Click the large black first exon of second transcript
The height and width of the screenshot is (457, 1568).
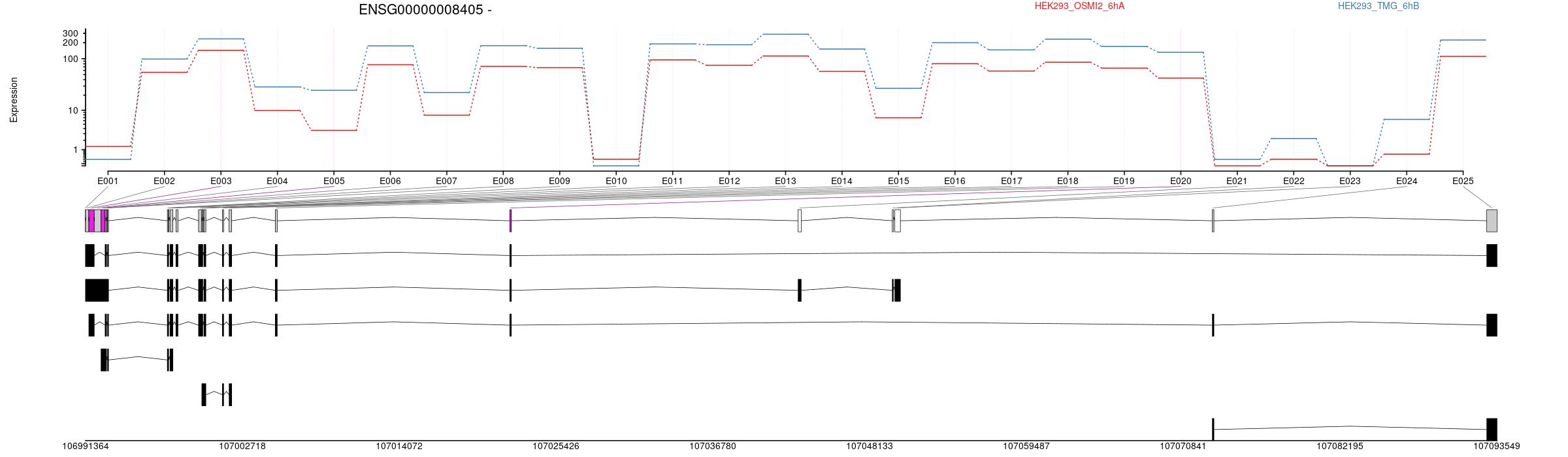tap(97, 291)
